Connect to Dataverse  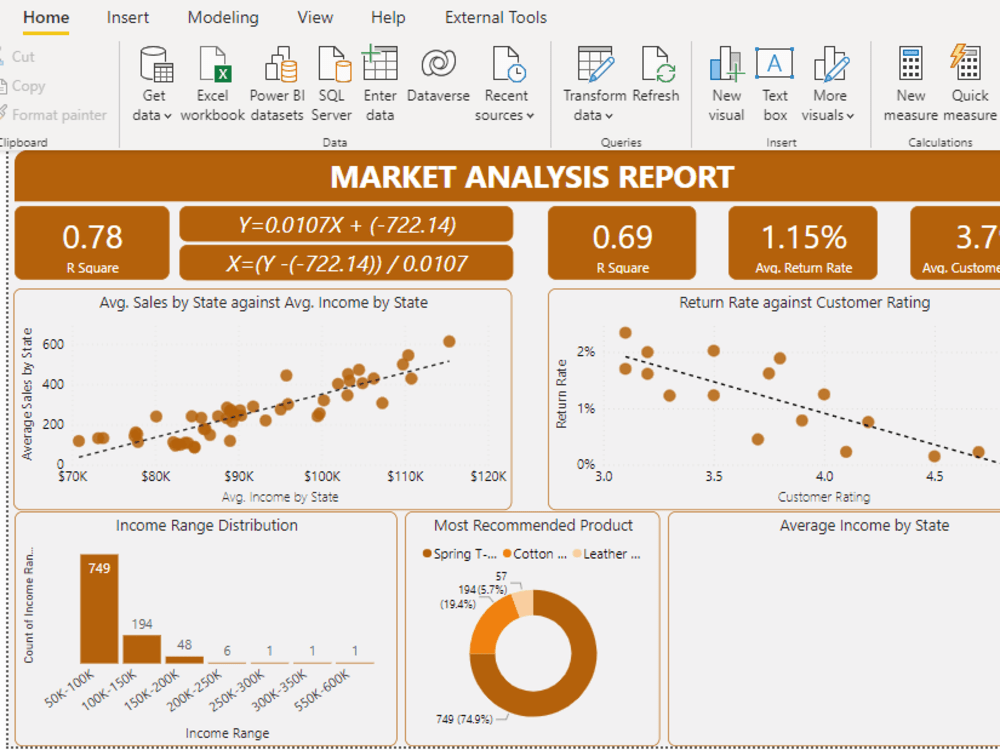point(438,85)
